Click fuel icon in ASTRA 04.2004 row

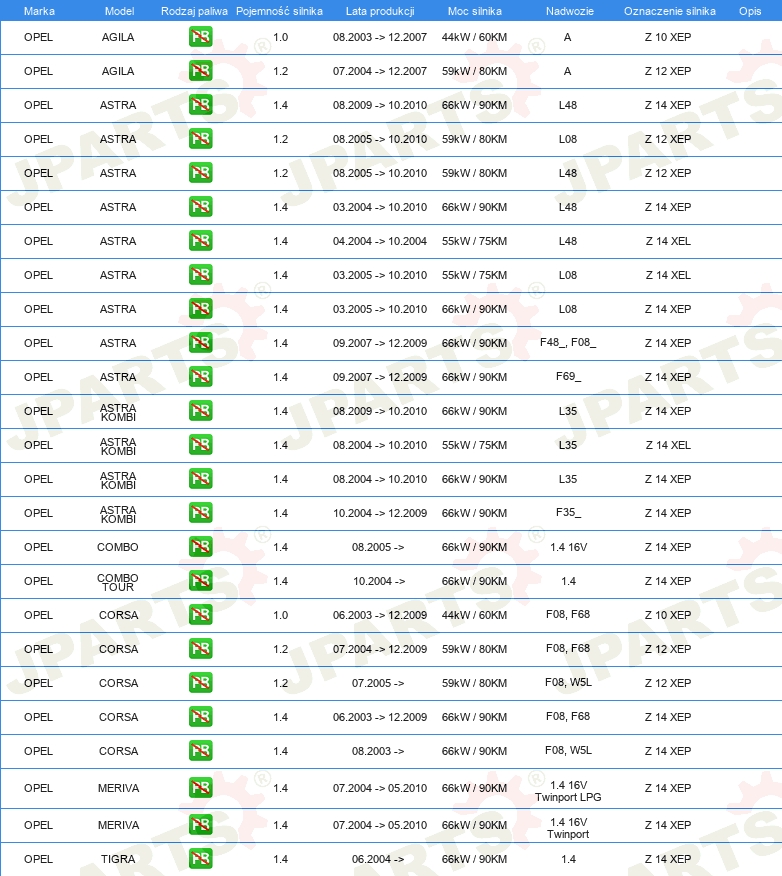[201, 241]
